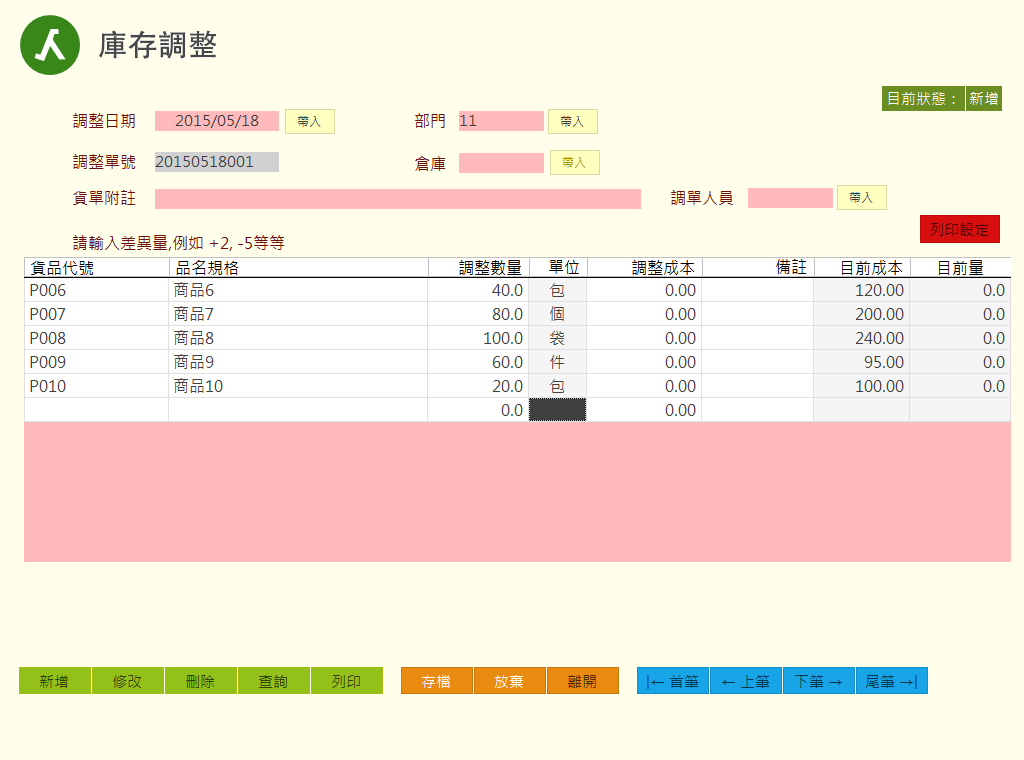Image resolution: width=1024 pixels, height=760 pixels.
Task: Jump to last record with 尾筆
Action: point(891,681)
